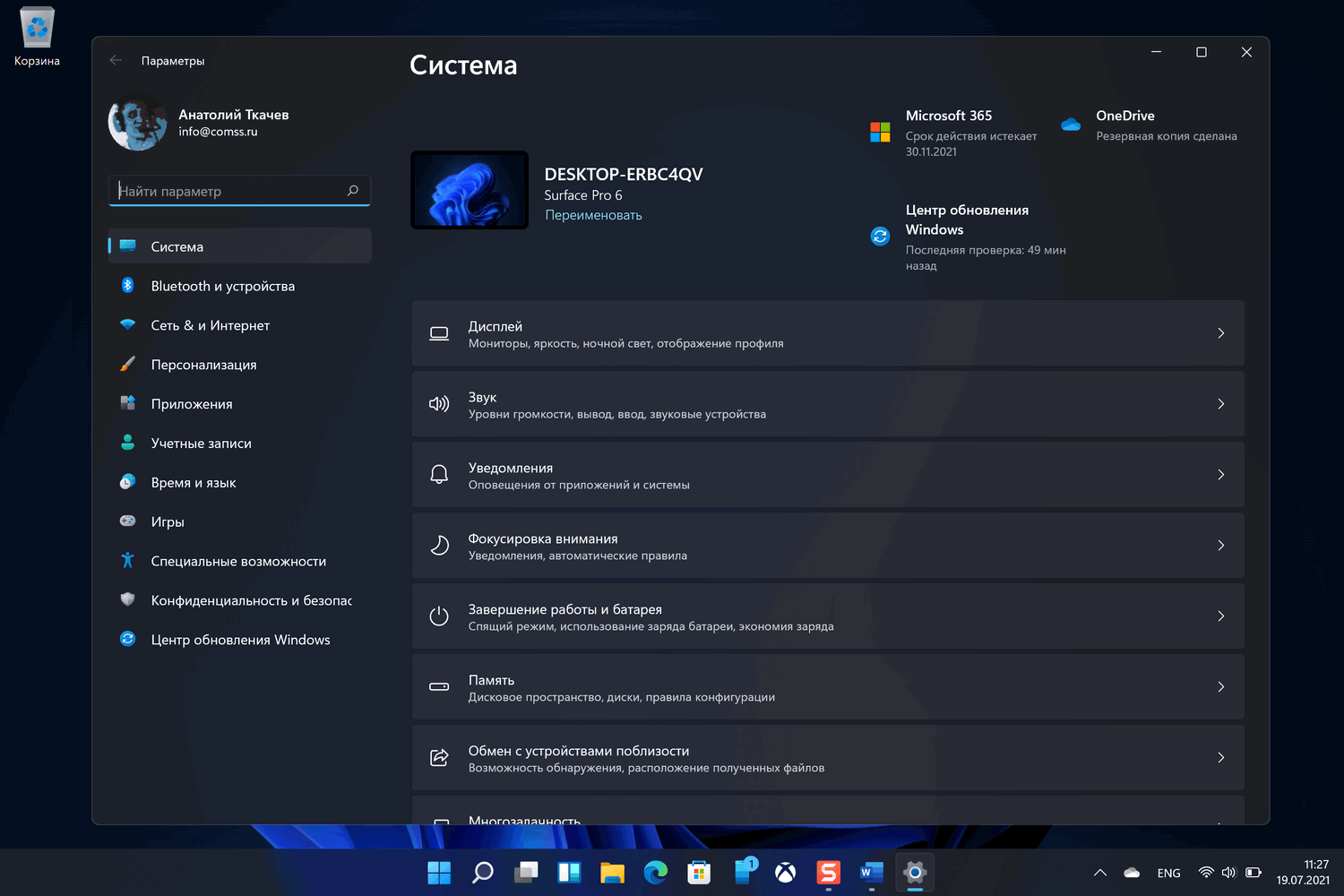This screenshot has height=896, width=1344.
Task: Open the Время и язык settings section
Action: click(x=240, y=483)
